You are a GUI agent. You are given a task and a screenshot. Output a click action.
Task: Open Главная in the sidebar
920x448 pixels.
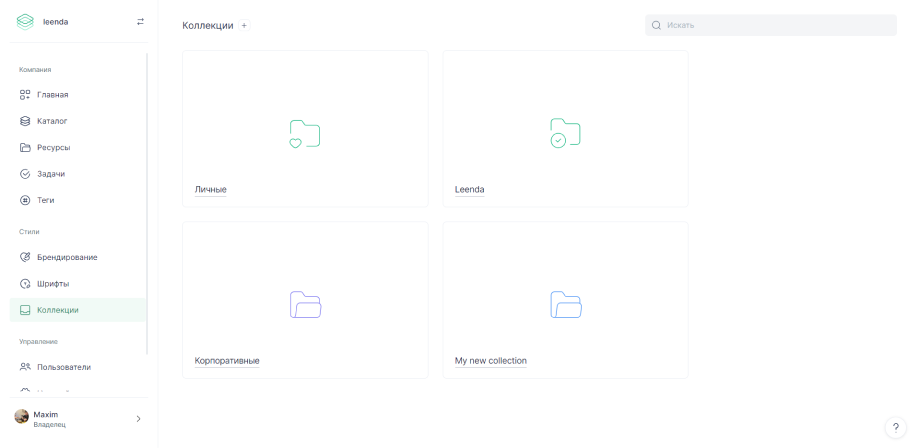click(x=52, y=95)
